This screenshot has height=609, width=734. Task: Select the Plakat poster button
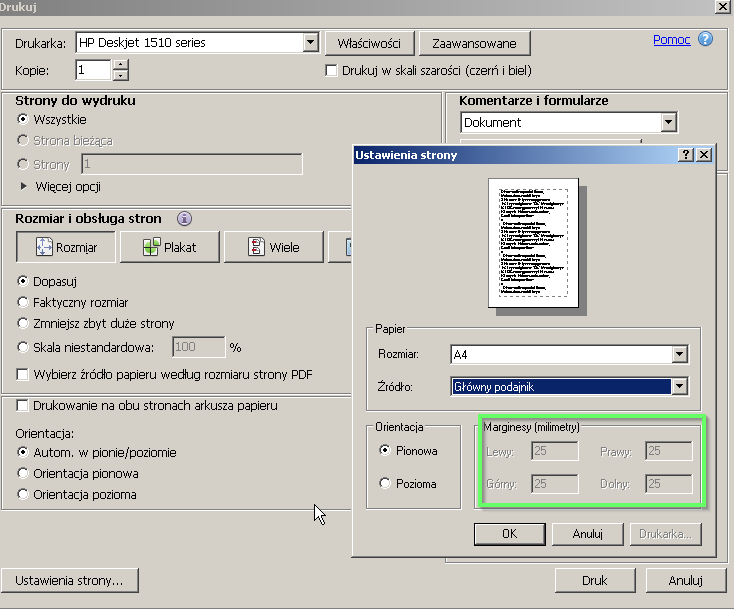coord(169,247)
